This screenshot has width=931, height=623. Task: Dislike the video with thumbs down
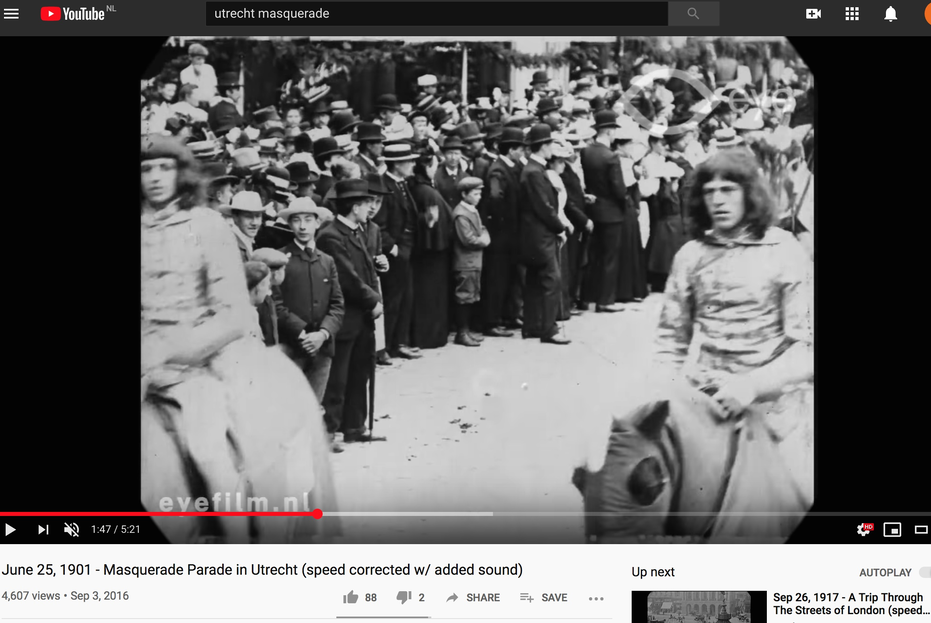coord(403,597)
